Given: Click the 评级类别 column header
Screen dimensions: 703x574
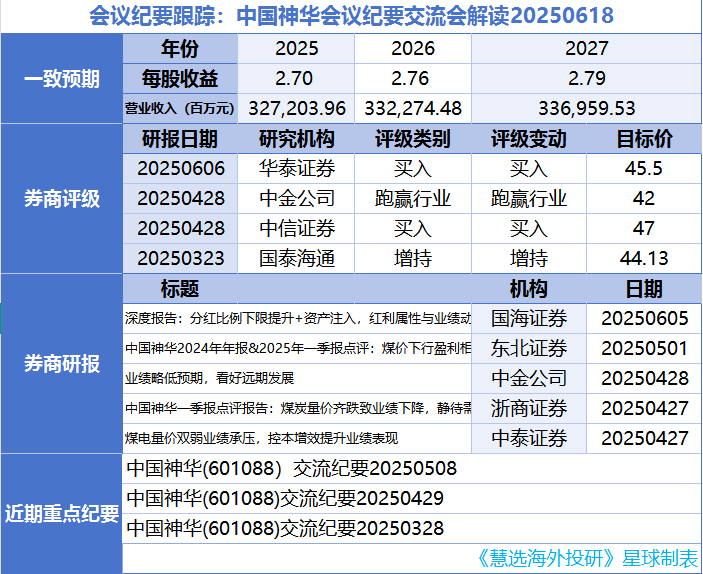Looking at the screenshot, I should 412,139.
